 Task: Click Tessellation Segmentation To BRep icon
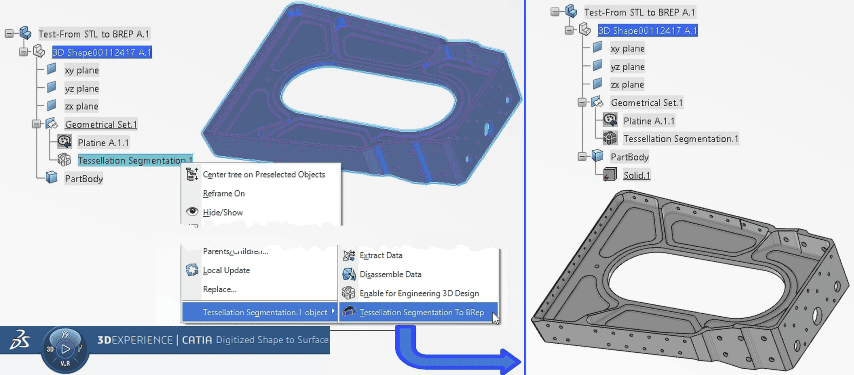click(x=349, y=312)
